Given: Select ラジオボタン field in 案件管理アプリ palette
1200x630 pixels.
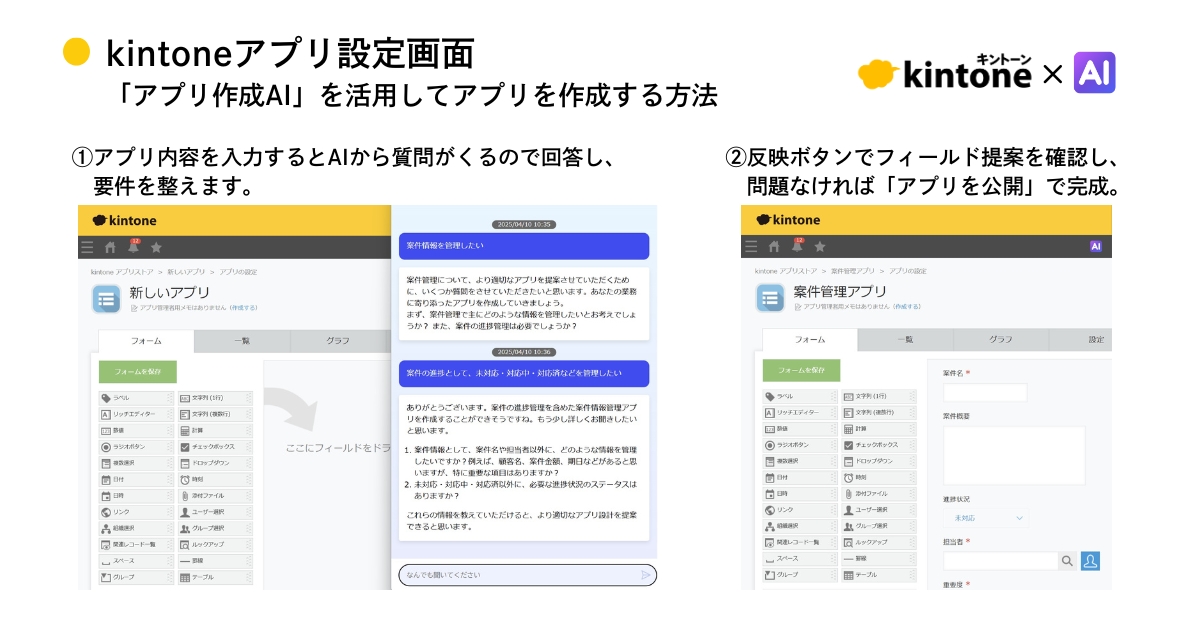Looking at the screenshot, I should (x=800, y=445).
